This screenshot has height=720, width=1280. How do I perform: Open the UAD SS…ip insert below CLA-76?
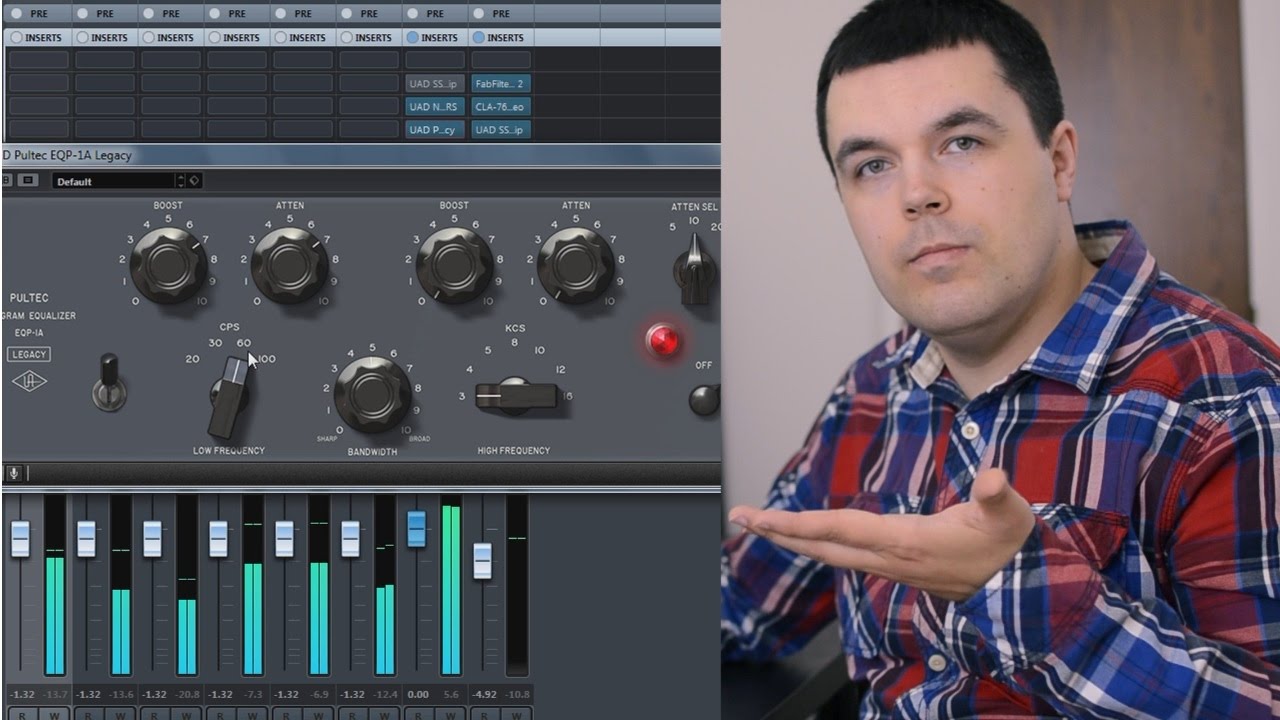pyautogui.click(x=501, y=130)
